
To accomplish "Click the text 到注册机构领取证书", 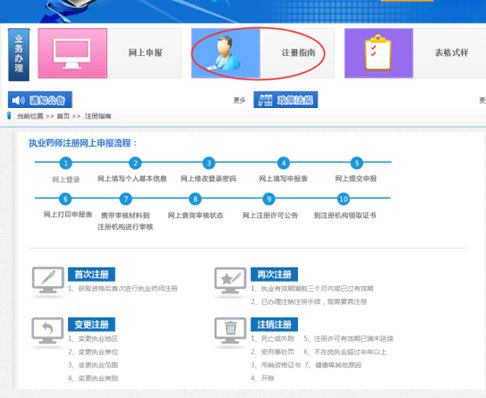I will click(345, 215).
